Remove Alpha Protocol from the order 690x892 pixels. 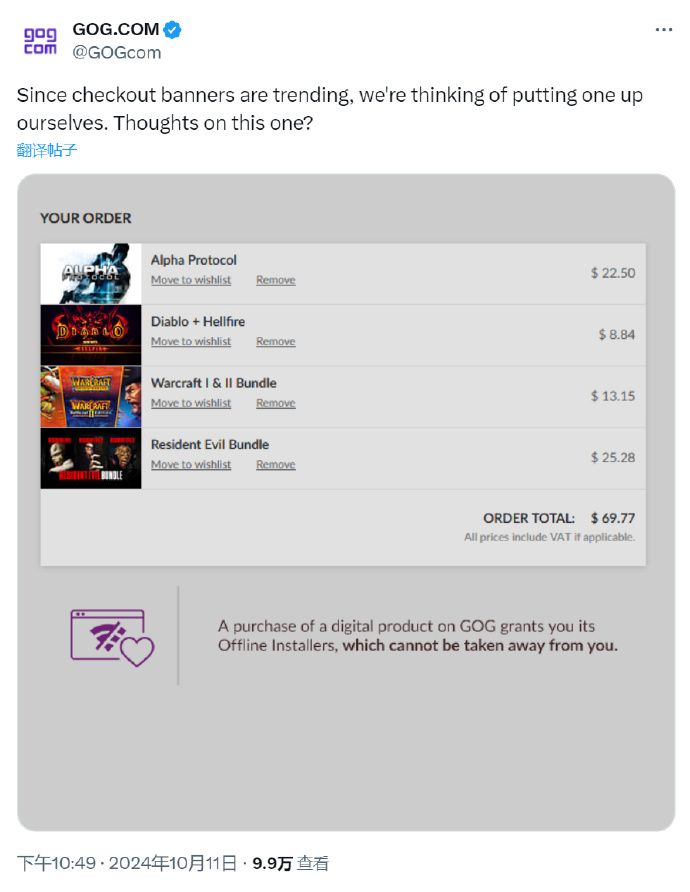[x=275, y=280]
